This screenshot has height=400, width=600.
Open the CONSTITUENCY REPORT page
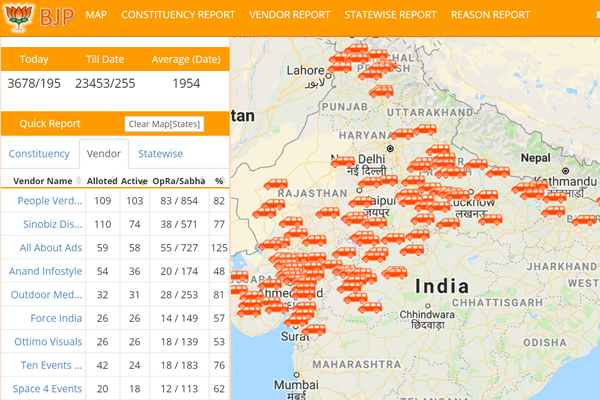tap(178, 15)
